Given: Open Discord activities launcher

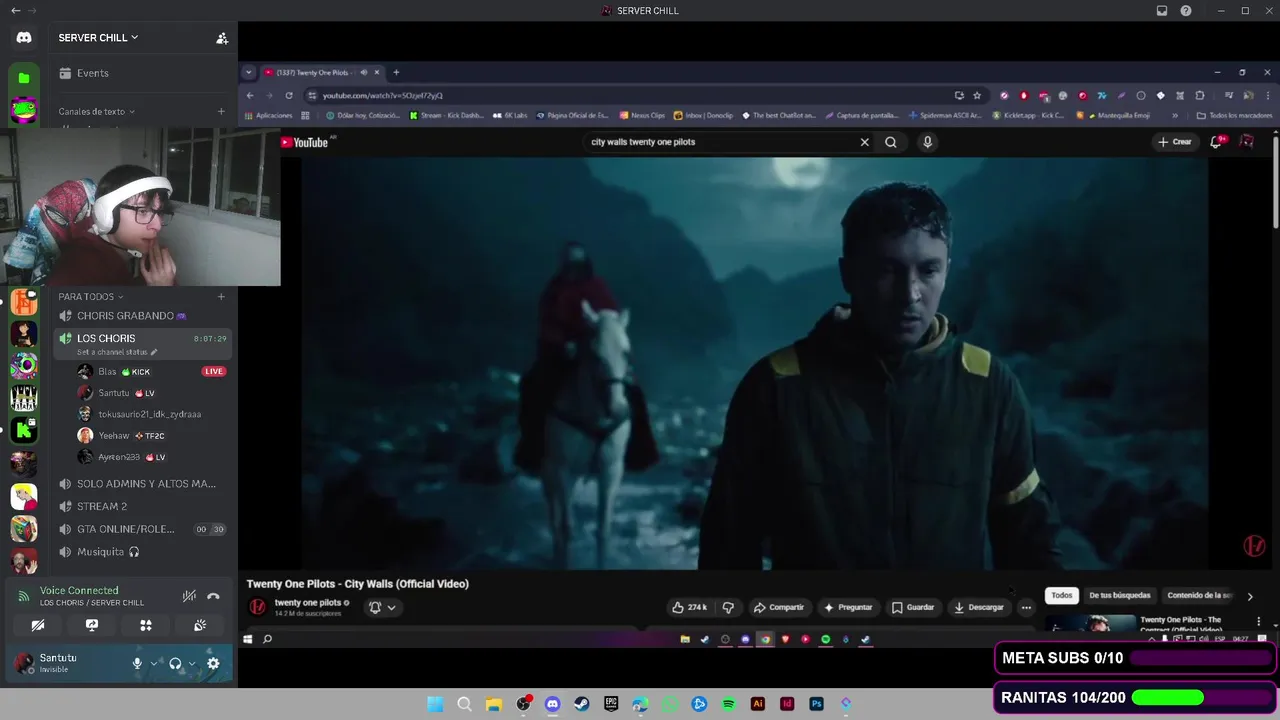Looking at the screenshot, I should click(146, 625).
